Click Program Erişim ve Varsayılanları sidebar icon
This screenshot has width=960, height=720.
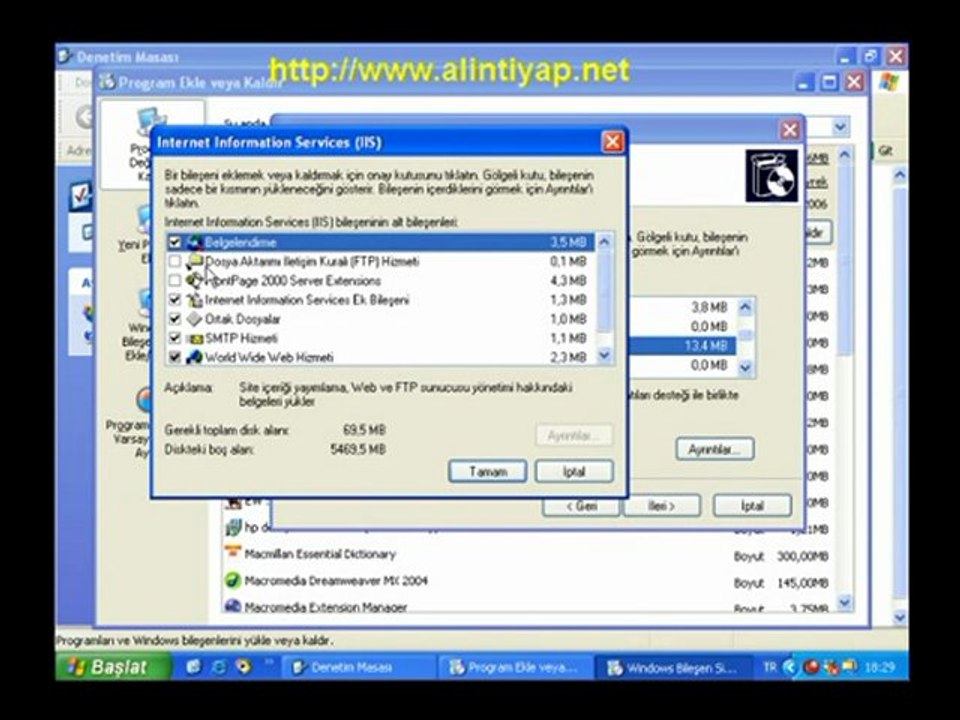click(144, 400)
